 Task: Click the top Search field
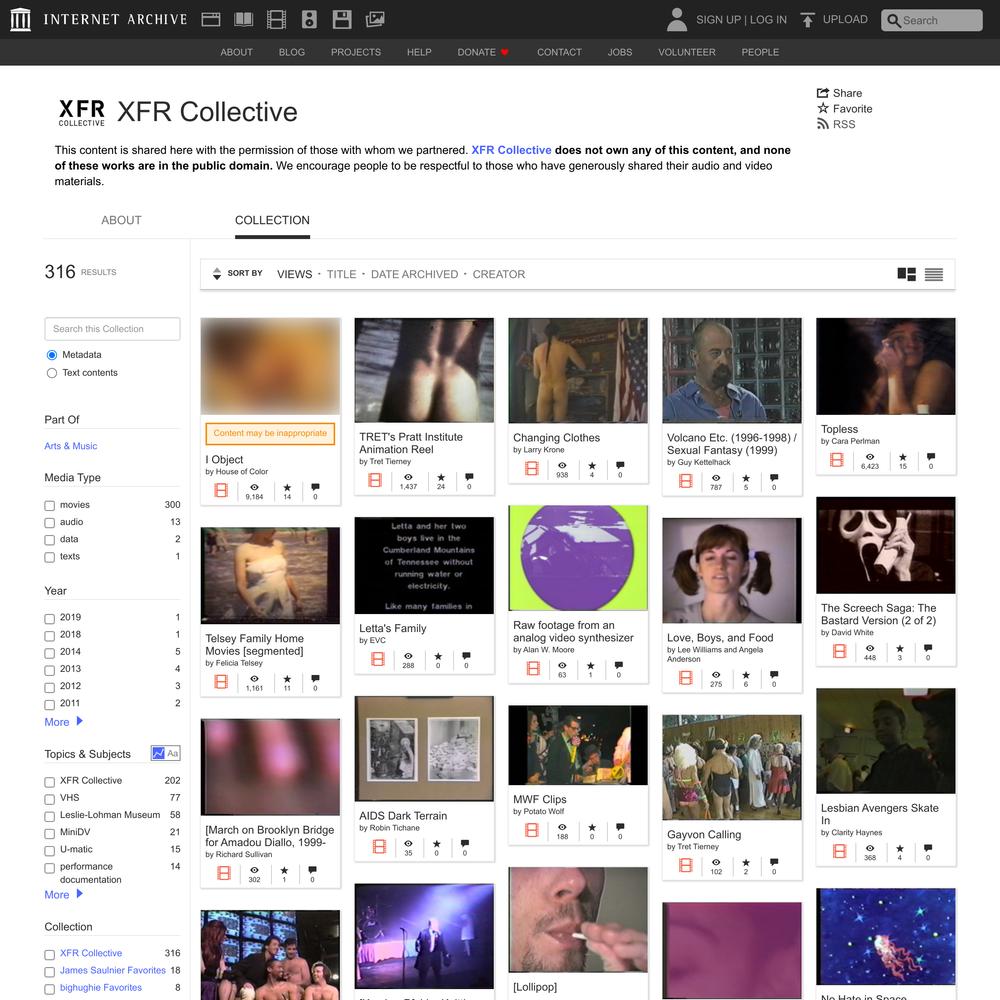pyautogui.click(x=932, y=20)
